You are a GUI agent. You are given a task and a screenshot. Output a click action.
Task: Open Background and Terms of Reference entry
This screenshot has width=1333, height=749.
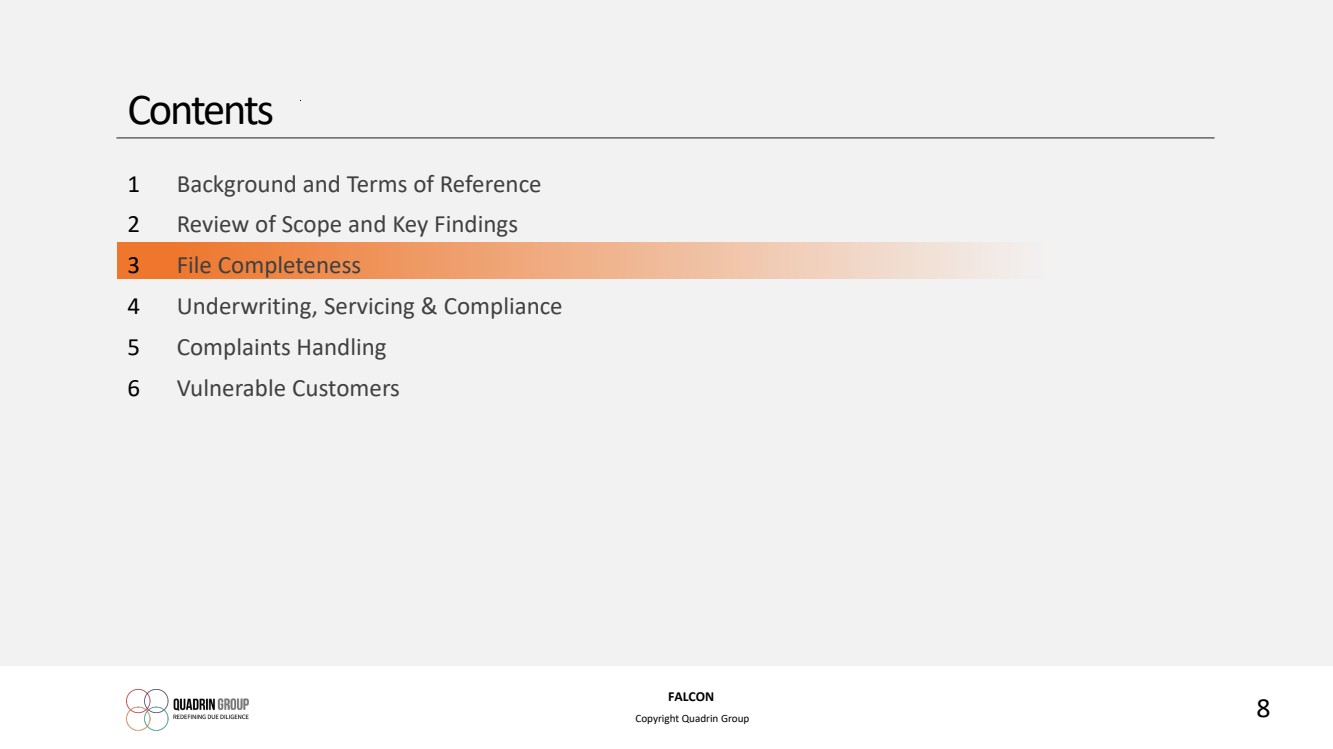pyautogui.click(x=359, y=185)
